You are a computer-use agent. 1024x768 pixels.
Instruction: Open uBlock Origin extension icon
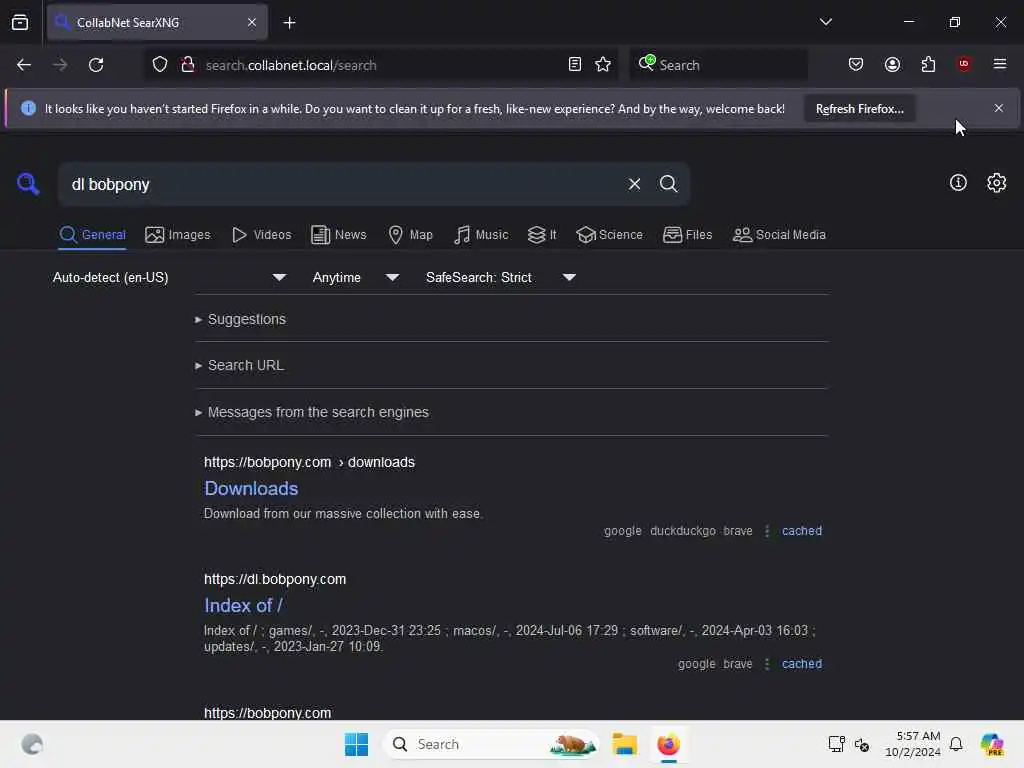point(964,64)
